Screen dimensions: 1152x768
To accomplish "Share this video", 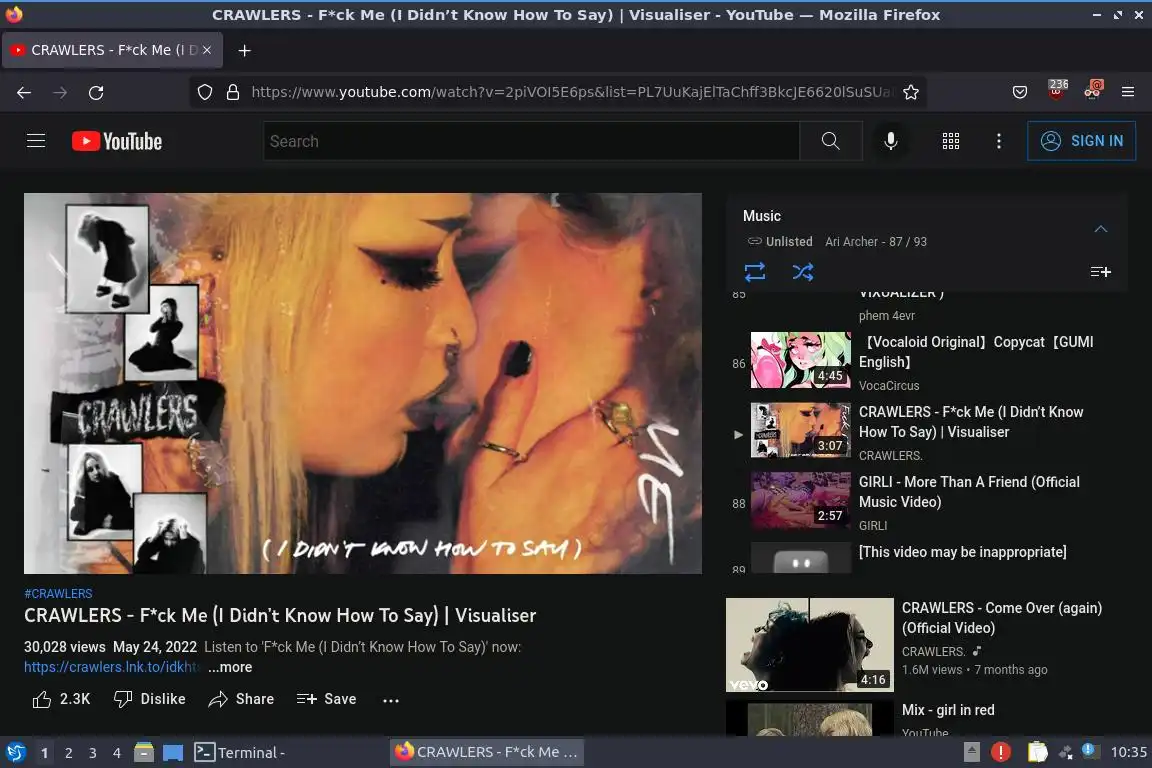I will tap(241, 699).
